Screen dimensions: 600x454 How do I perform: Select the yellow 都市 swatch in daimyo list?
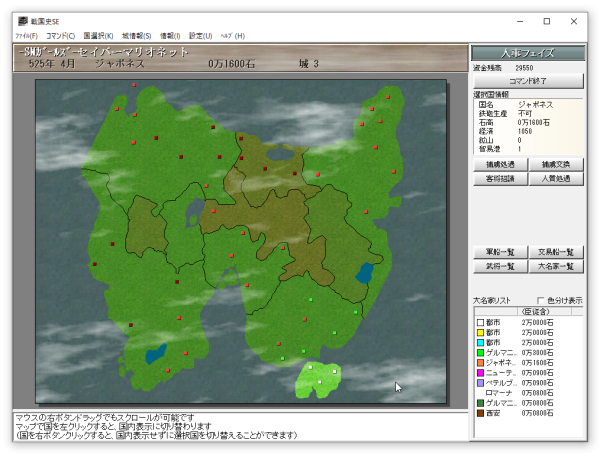pyautogui.click(x=481, y=332)
